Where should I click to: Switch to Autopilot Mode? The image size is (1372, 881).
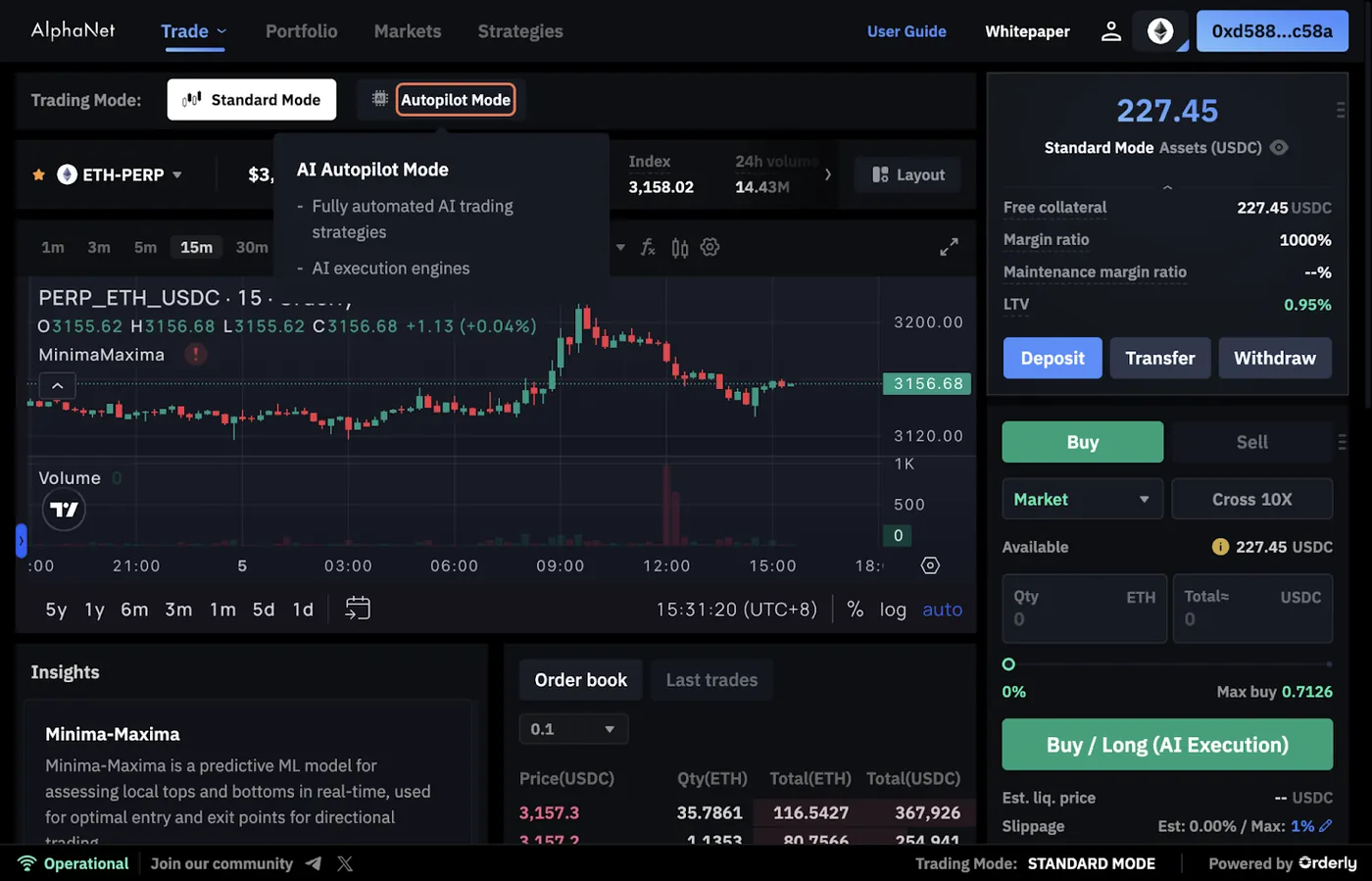click(456, 100)
